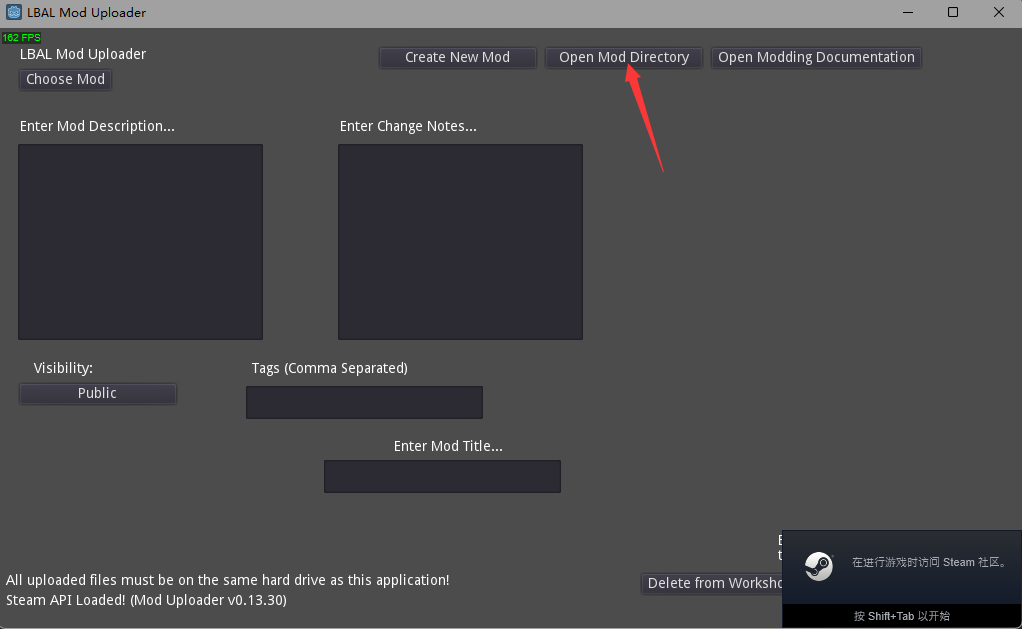Click the Enter Change Notes label
Image resolution: width=1022 pixels, height=629 pixels.
coord(408,126)
